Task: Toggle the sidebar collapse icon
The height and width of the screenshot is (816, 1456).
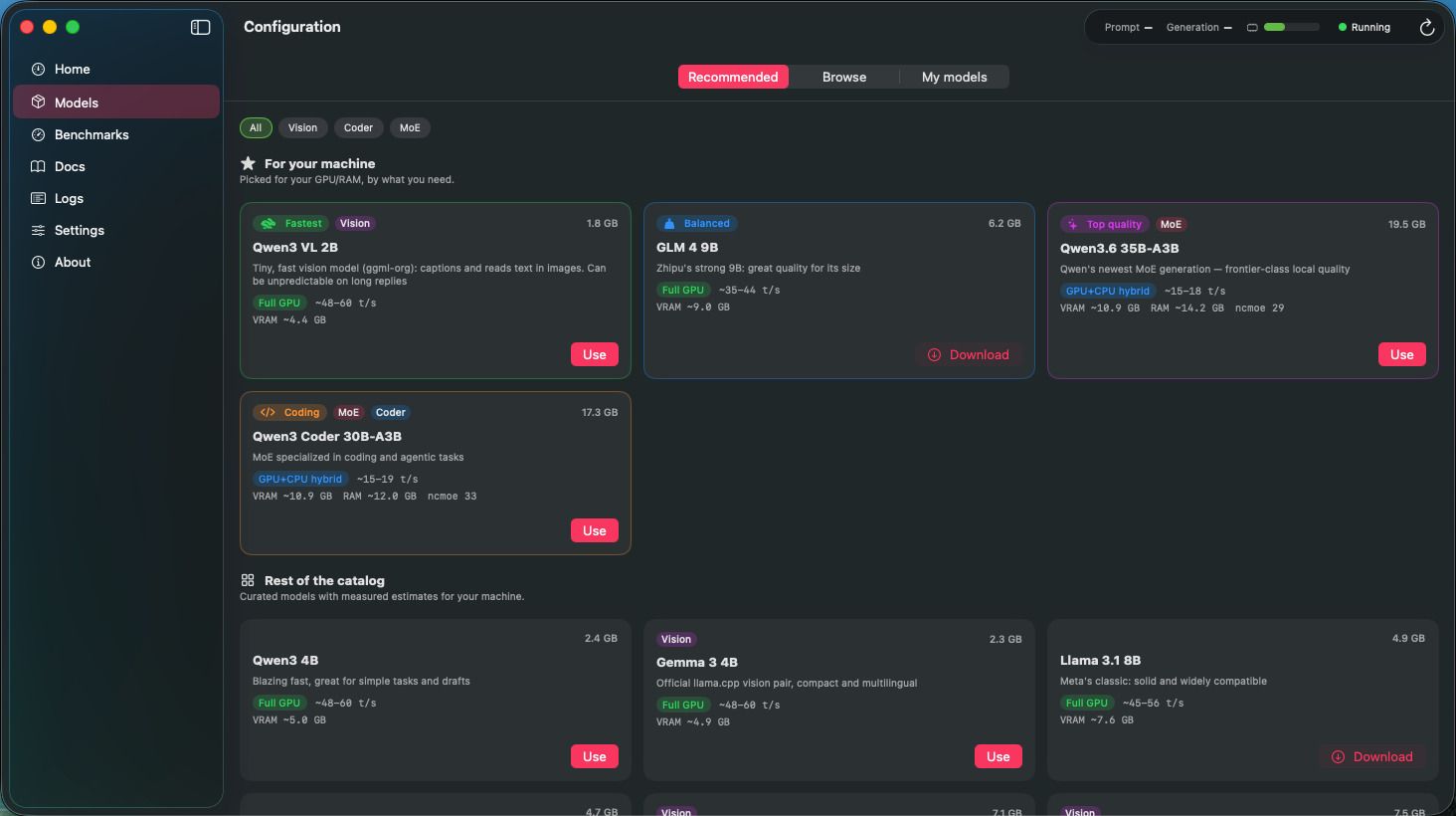Action: 201,28
